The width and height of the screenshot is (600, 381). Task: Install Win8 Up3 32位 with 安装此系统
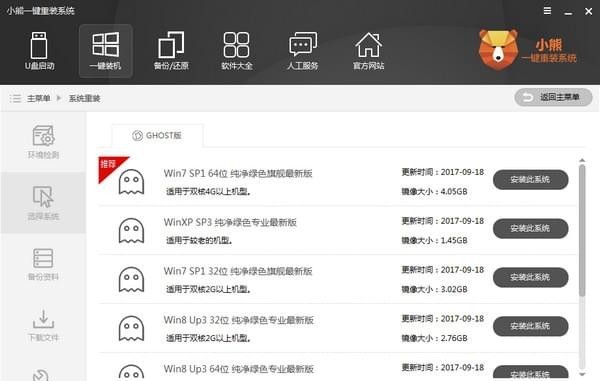[x=530, y=326]
